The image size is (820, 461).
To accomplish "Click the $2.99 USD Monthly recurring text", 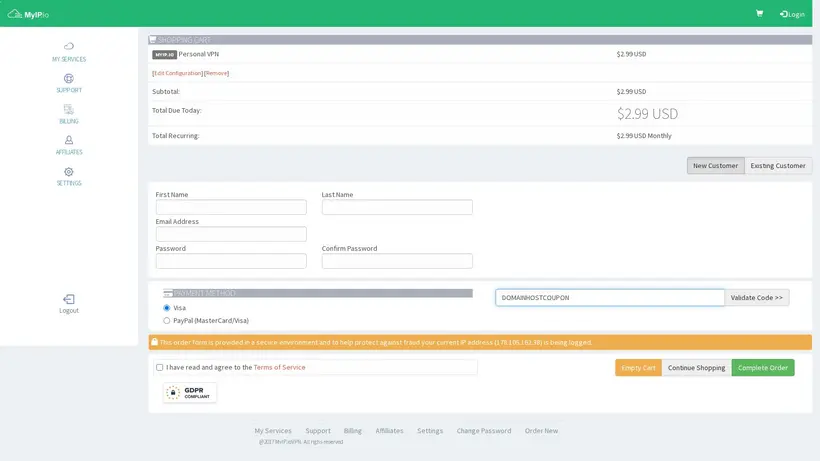I will (644, 136).
